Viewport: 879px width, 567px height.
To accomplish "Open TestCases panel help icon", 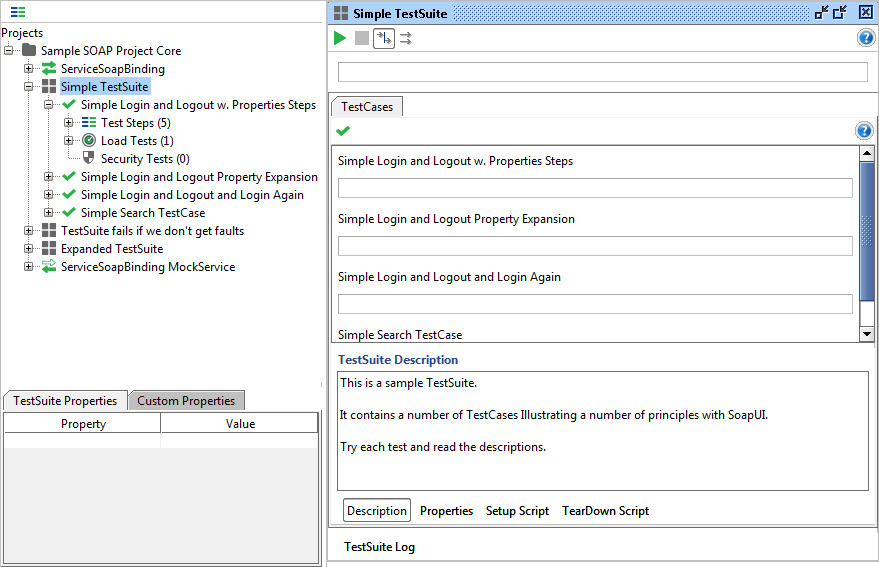I will coord(864,131).
